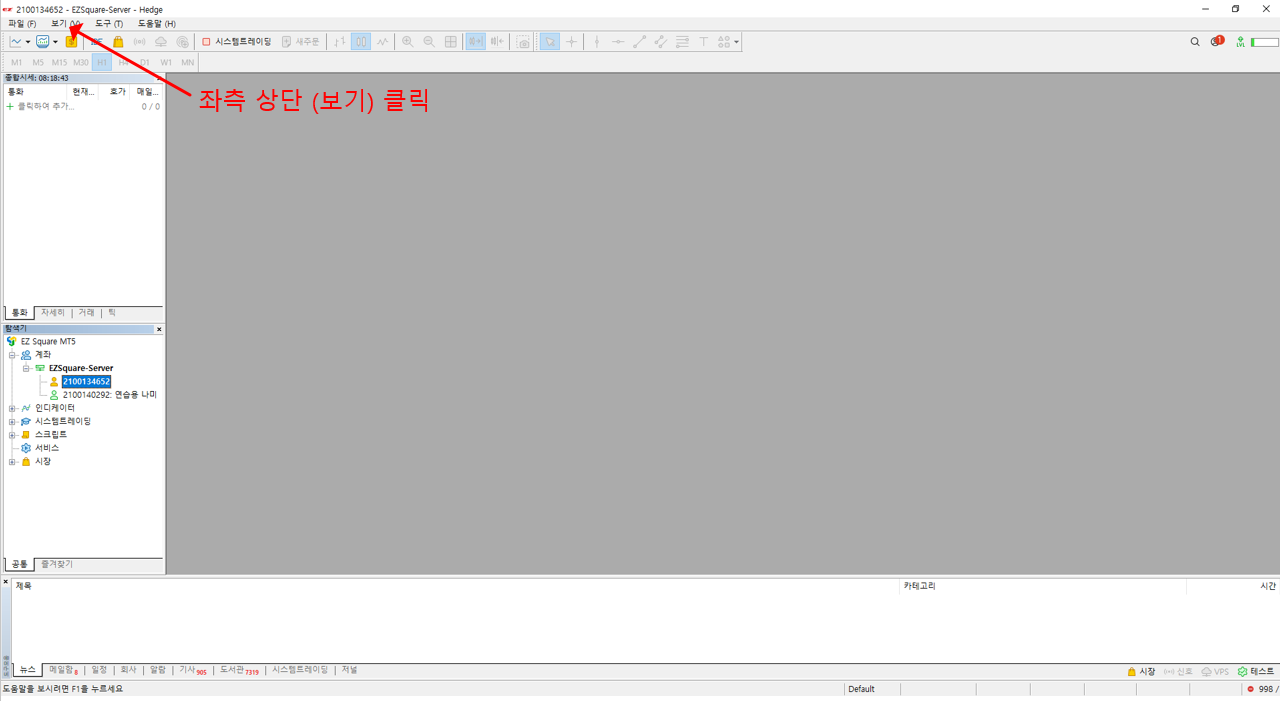Select the text label T tool

click(x=703, y=42)
